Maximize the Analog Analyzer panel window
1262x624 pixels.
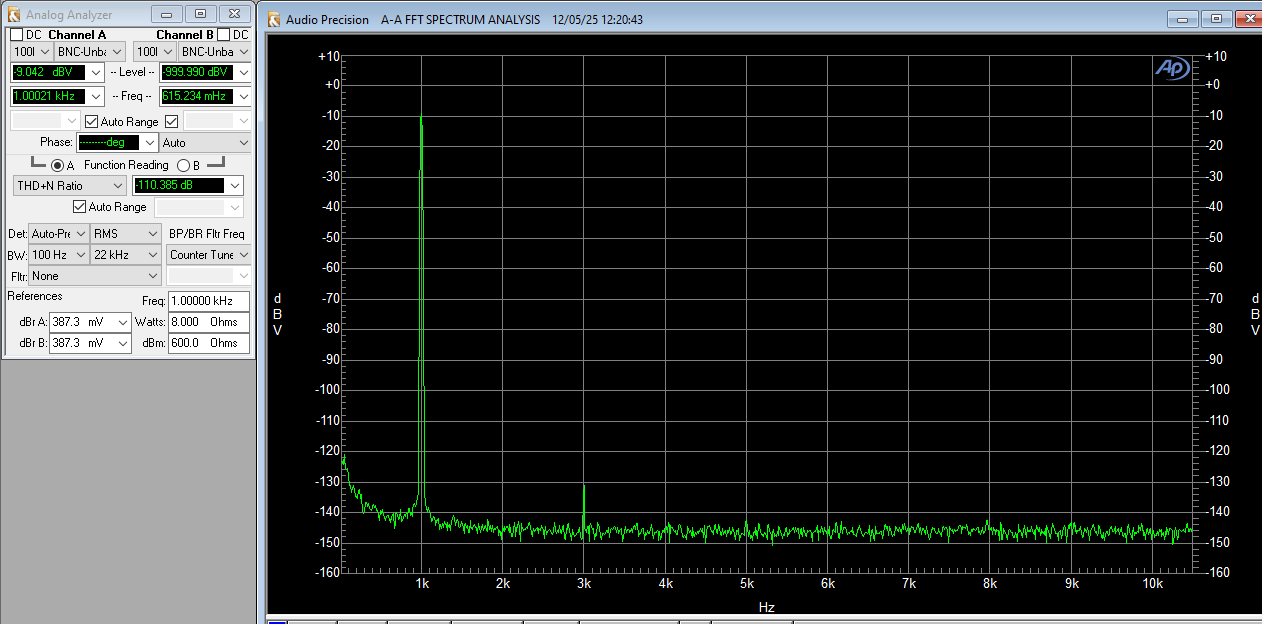coord(200,14)
